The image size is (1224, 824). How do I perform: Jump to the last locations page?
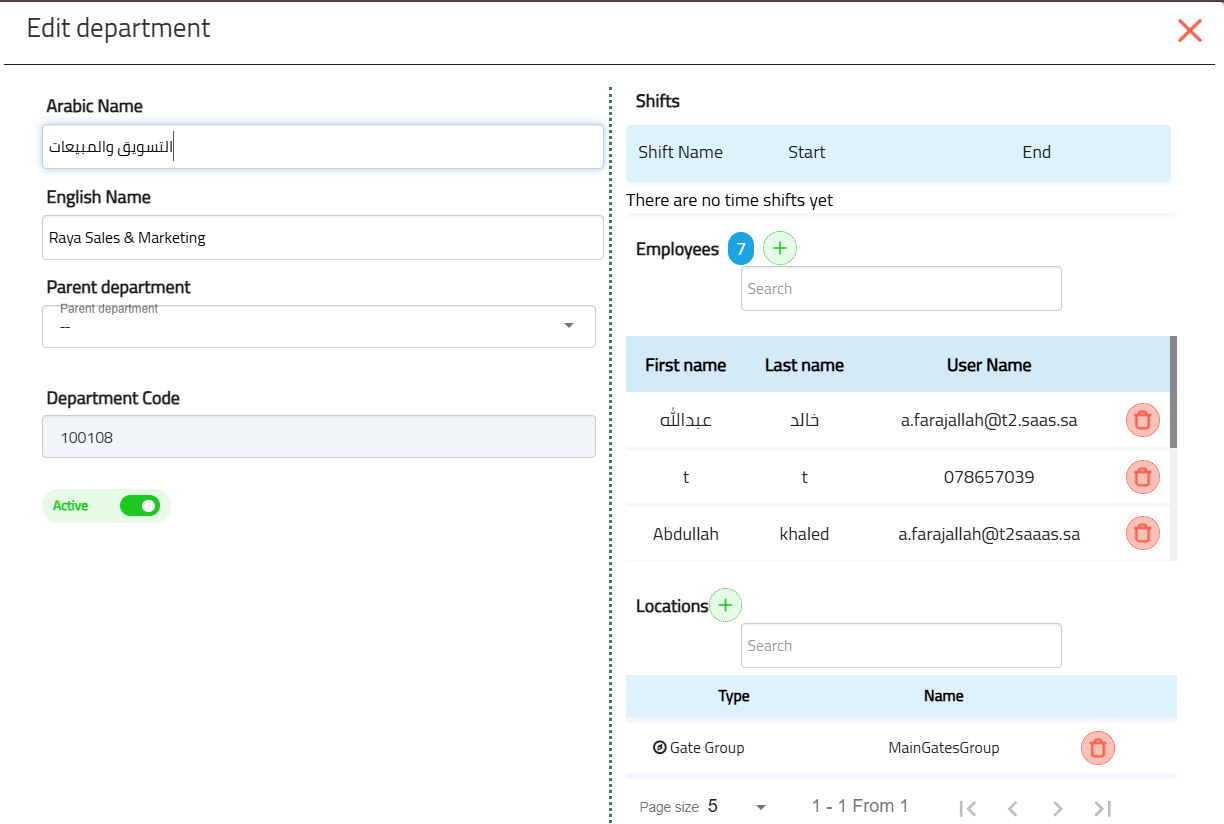(x=1102, y=808)
